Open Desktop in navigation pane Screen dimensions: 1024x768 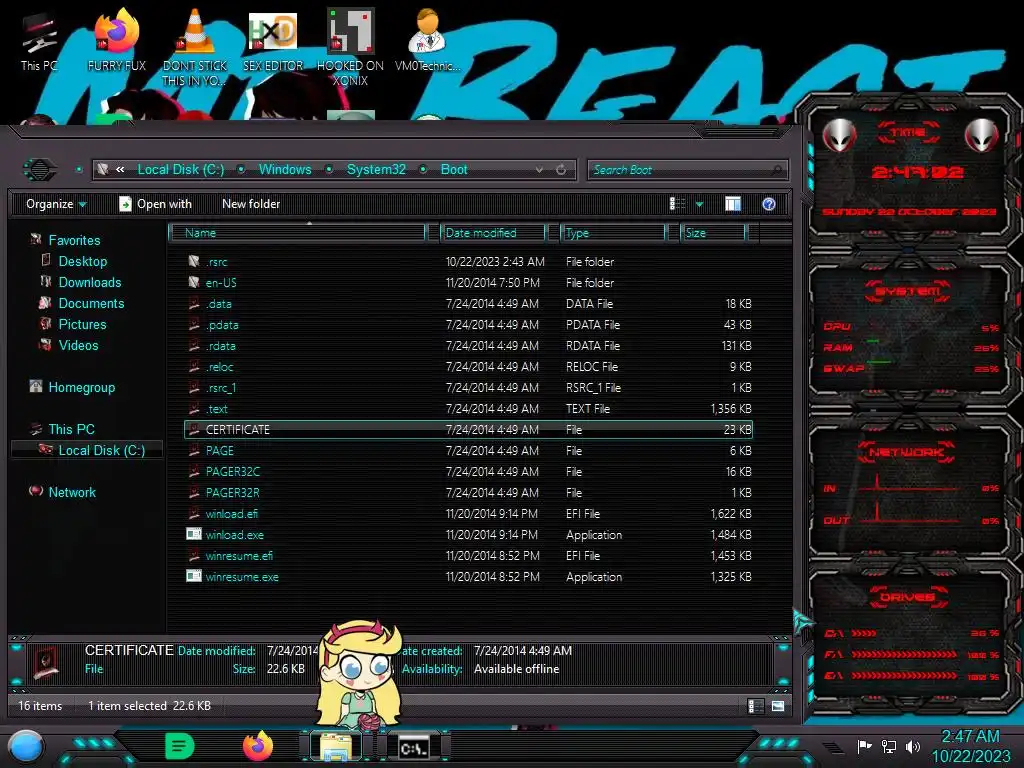click(82, 261)
